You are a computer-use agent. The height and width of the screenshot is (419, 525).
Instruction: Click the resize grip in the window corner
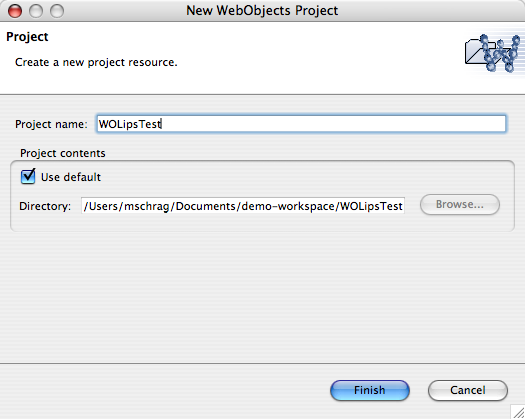point(518,412)
